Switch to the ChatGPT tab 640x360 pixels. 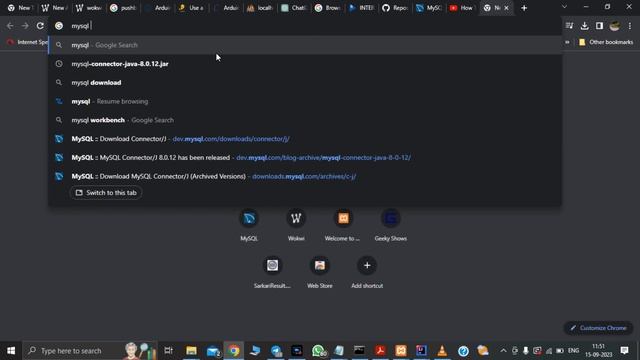pos(294,8)
